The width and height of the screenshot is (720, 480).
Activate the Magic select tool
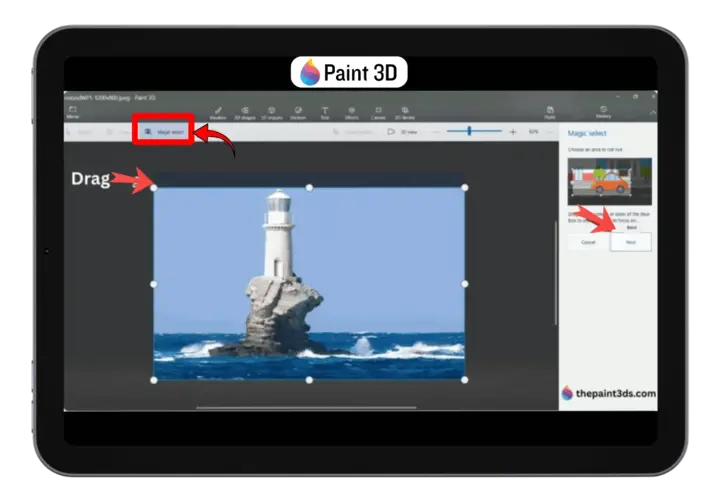(x=163, y=131)
